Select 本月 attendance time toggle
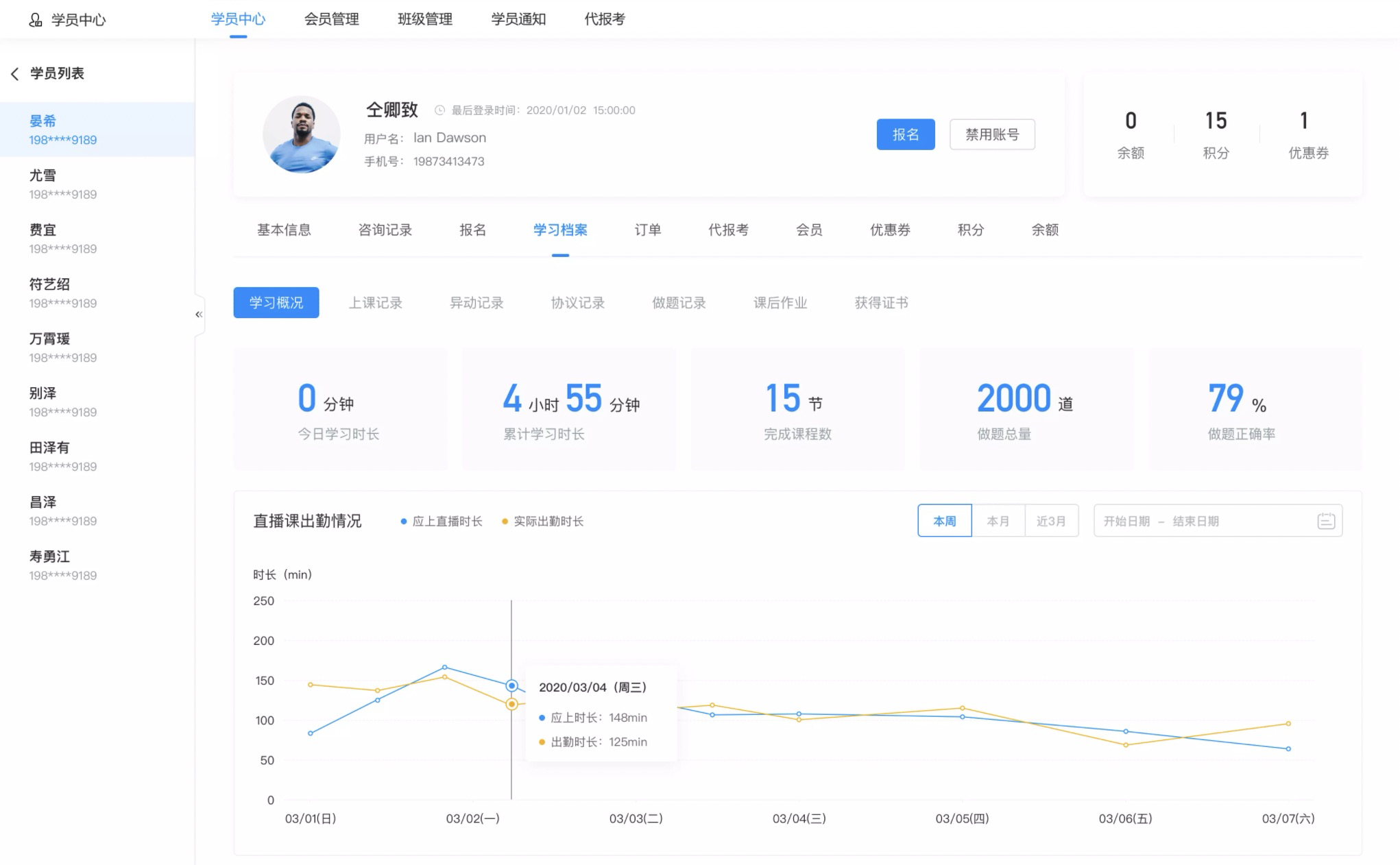The image size is (1400, 865). 997,521
